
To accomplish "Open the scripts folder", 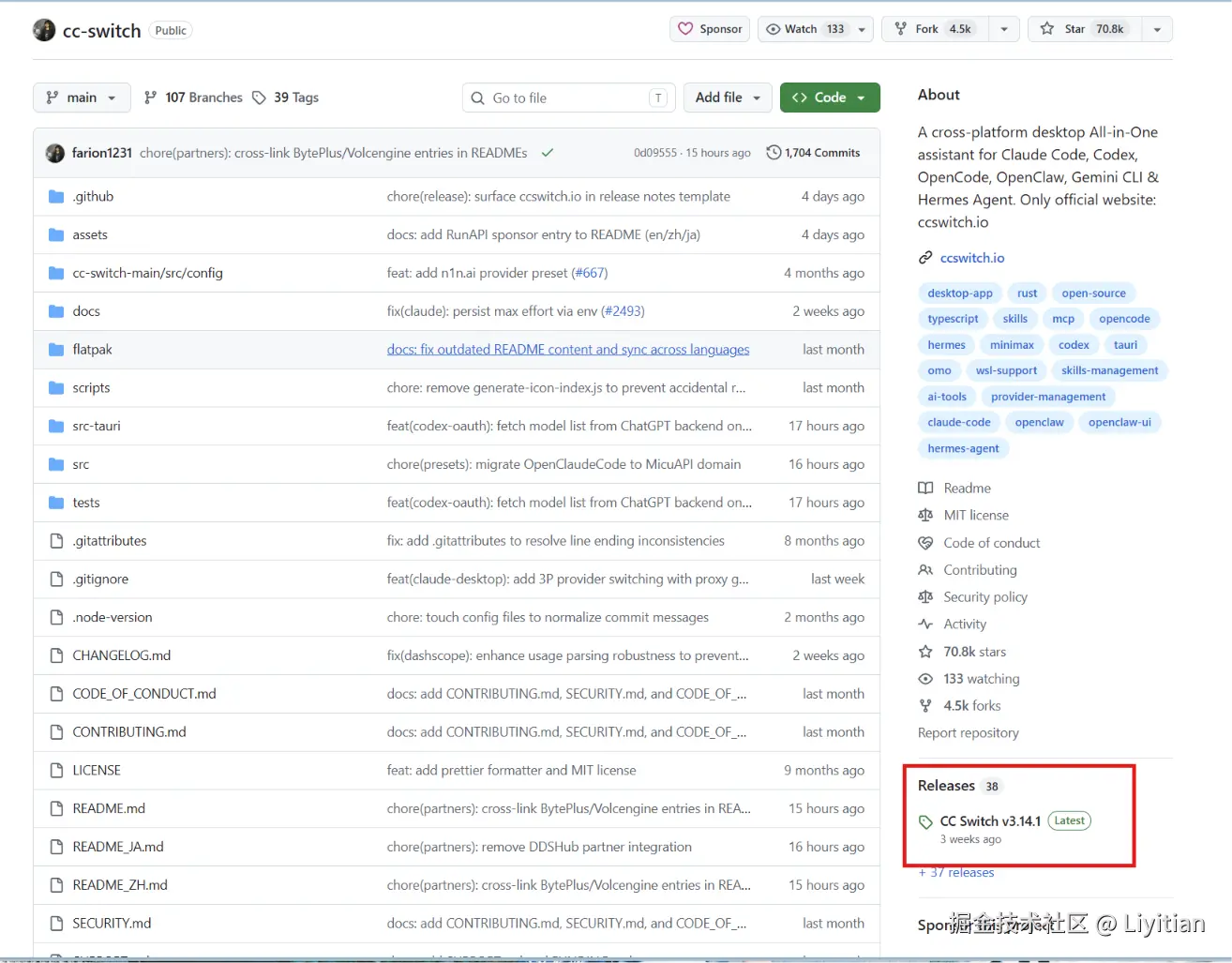I will coord(92,388).
